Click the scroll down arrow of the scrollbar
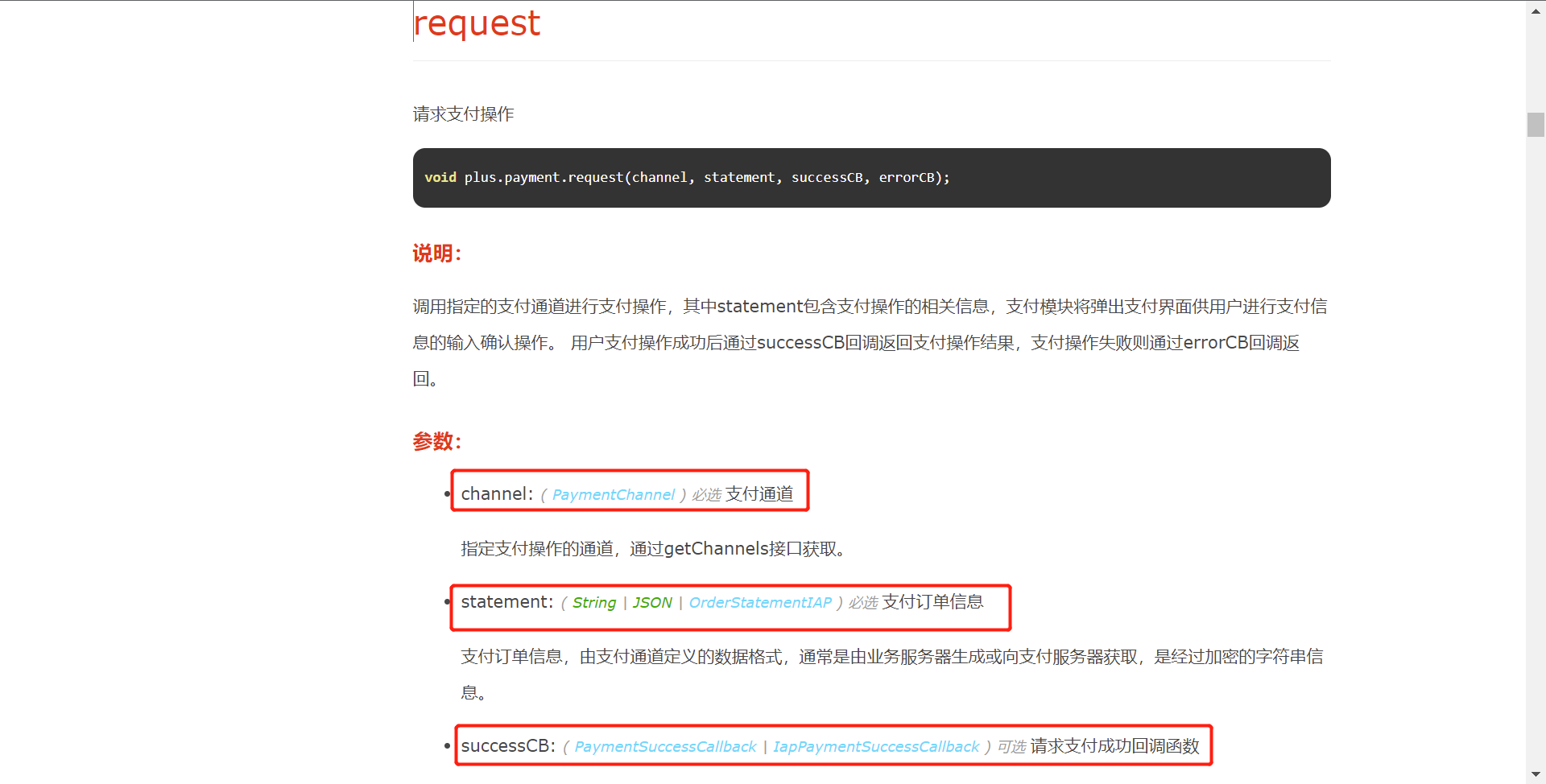This screenshot has height=784, width=1546. 1536,774
